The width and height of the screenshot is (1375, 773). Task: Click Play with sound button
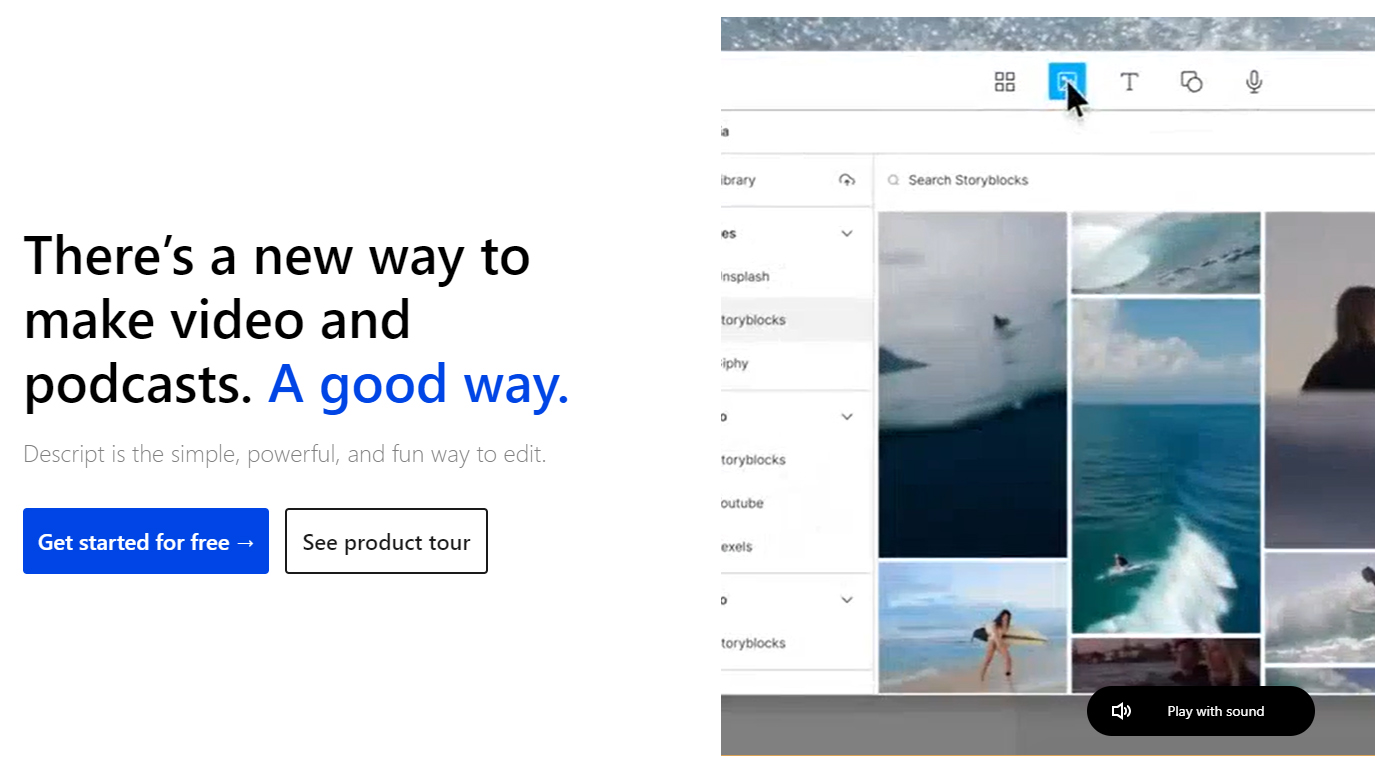point(1201,711)
